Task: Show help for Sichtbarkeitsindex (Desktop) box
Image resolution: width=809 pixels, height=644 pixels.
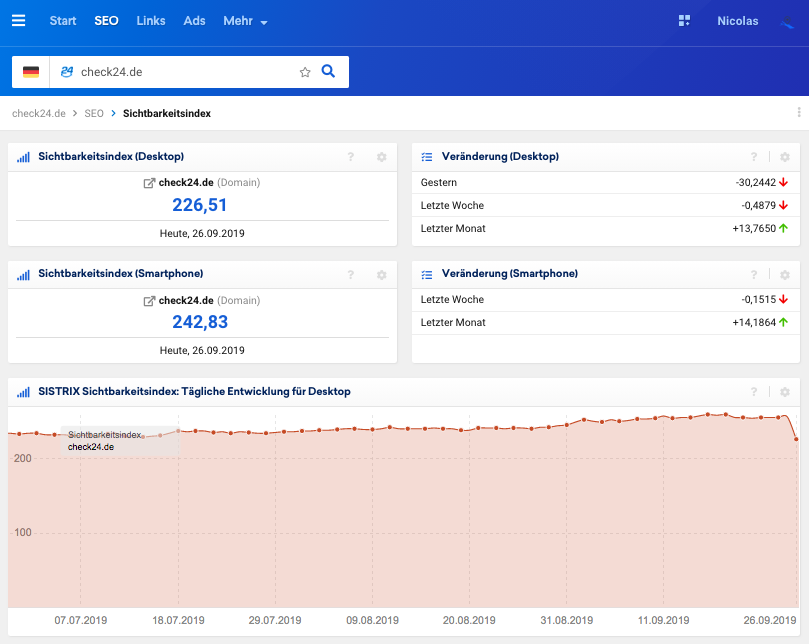Action: click(x=351, y=157)
